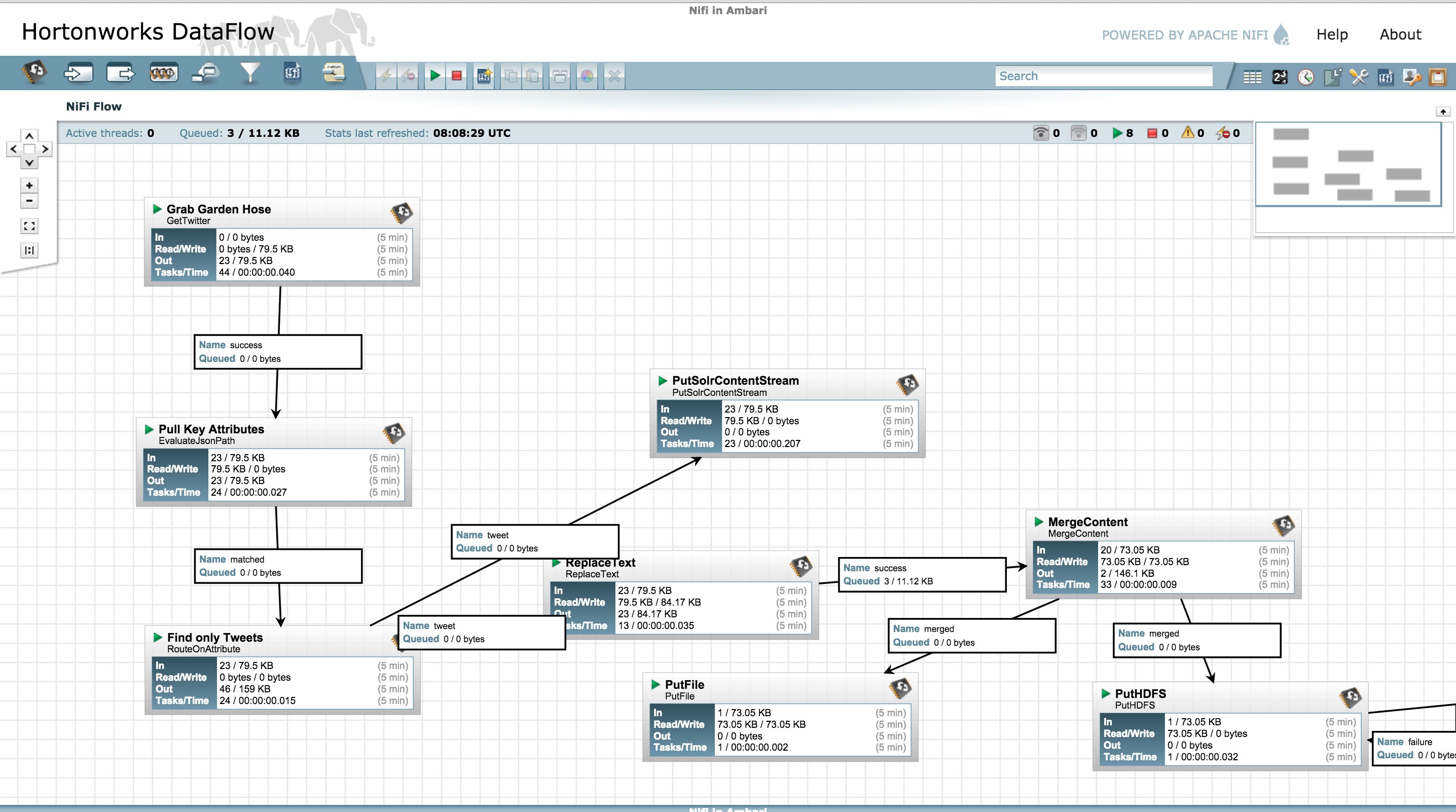1456x812 pixels.
Task: Zoom out with the minus button
Action: [x=29, y=201]
